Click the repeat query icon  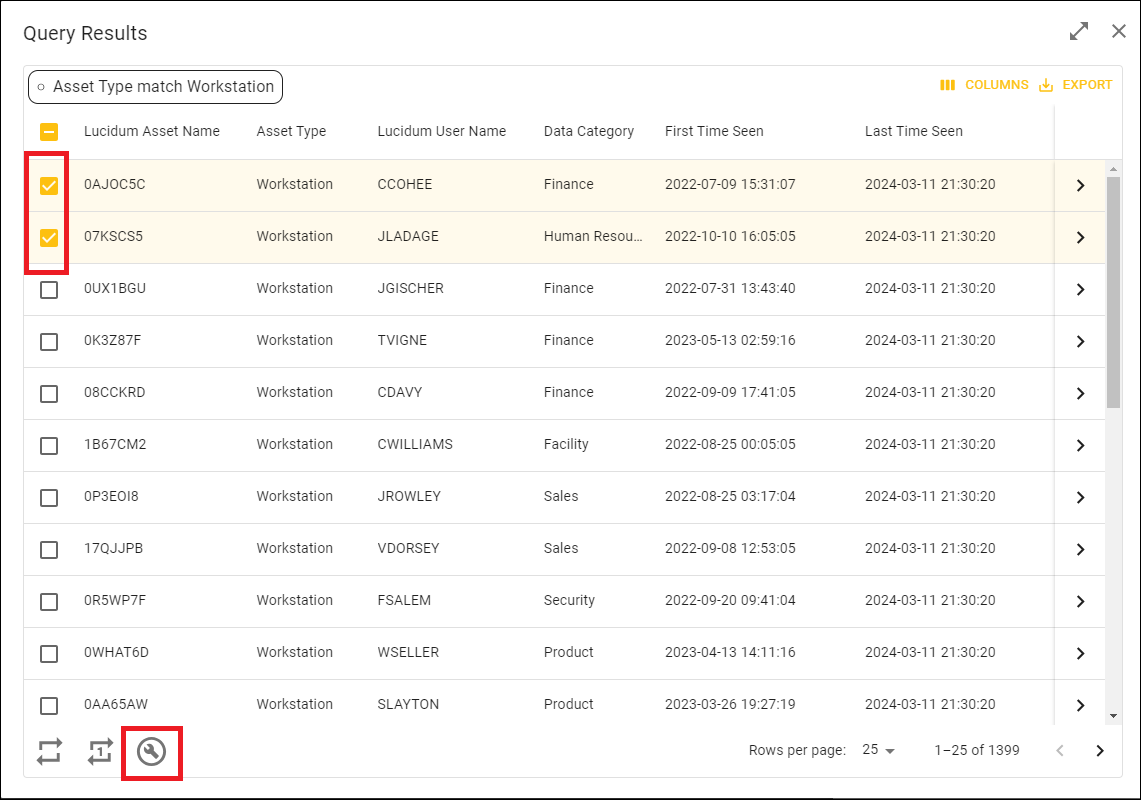(48, 752)
